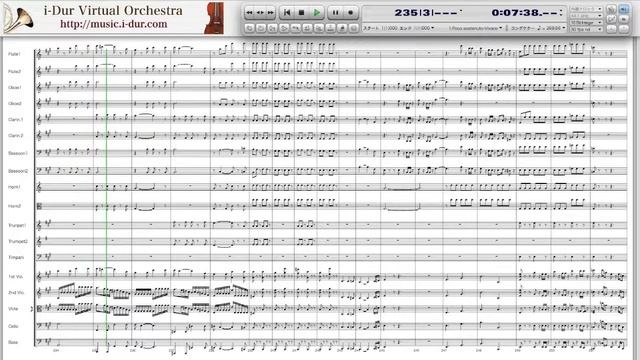Open the fourth dropdown right of time display
640x360 pixels.
point(587,29)
